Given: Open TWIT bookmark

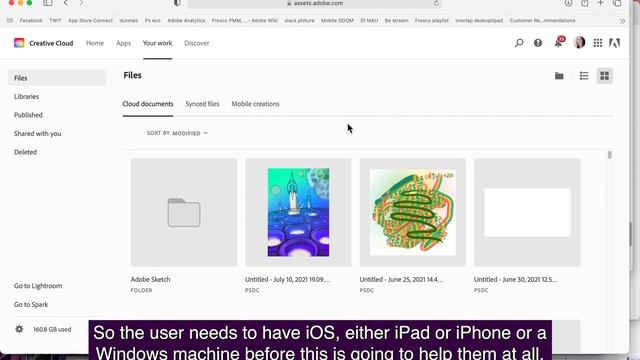Looking at the screenshot, I should [x=55, y=20].
